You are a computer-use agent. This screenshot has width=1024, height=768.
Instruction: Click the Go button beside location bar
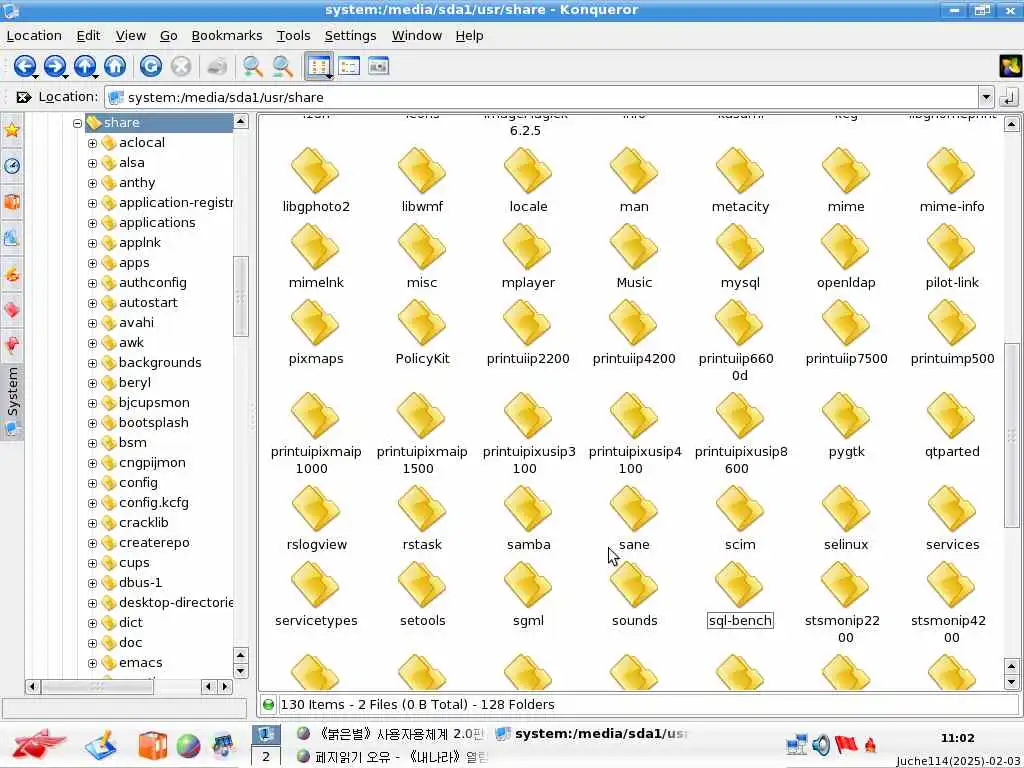click(x=1009, y=97)
